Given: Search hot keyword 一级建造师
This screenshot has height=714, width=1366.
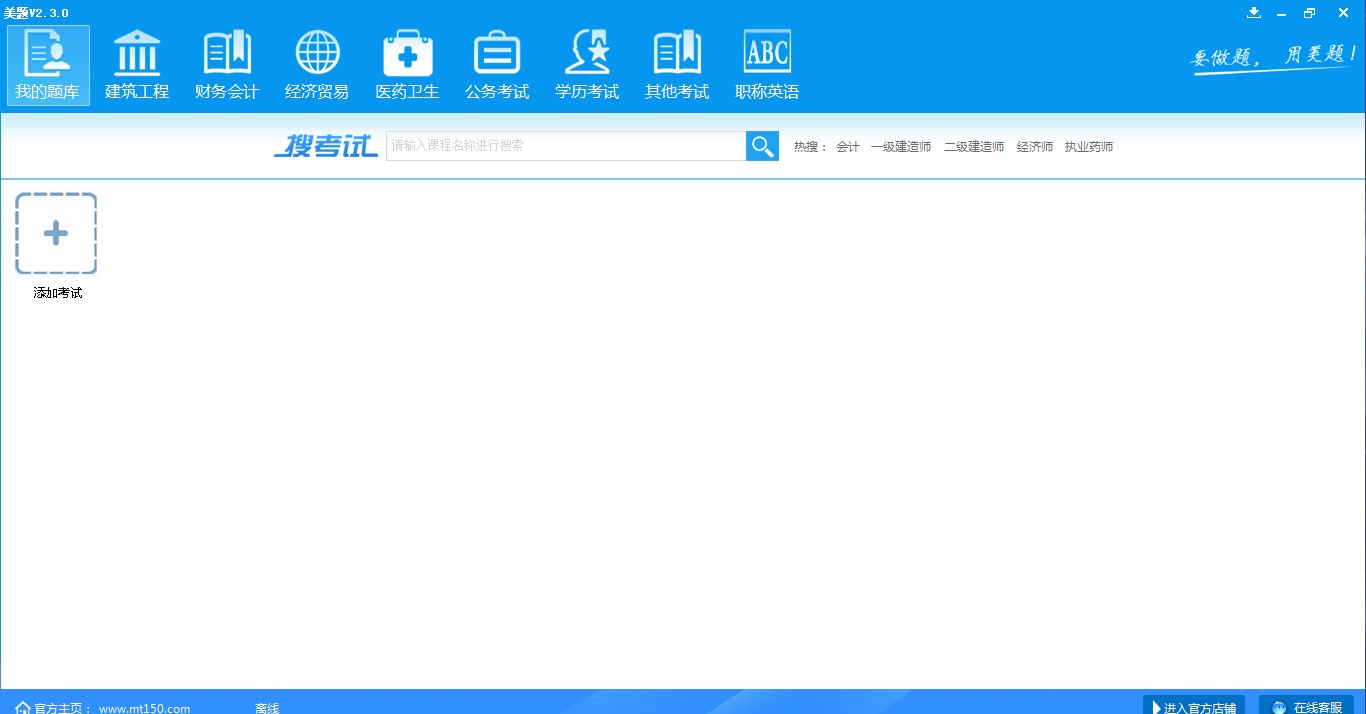Looking at the screenshot, I should click(x=901, y=147).
